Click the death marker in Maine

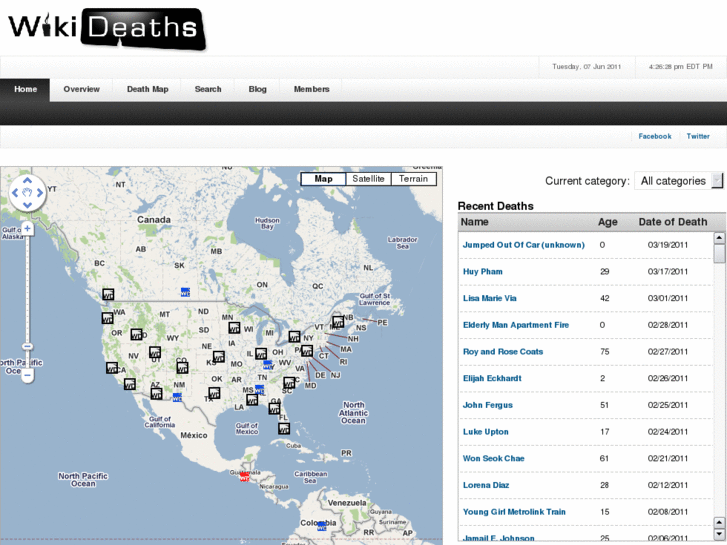[338, 321]
